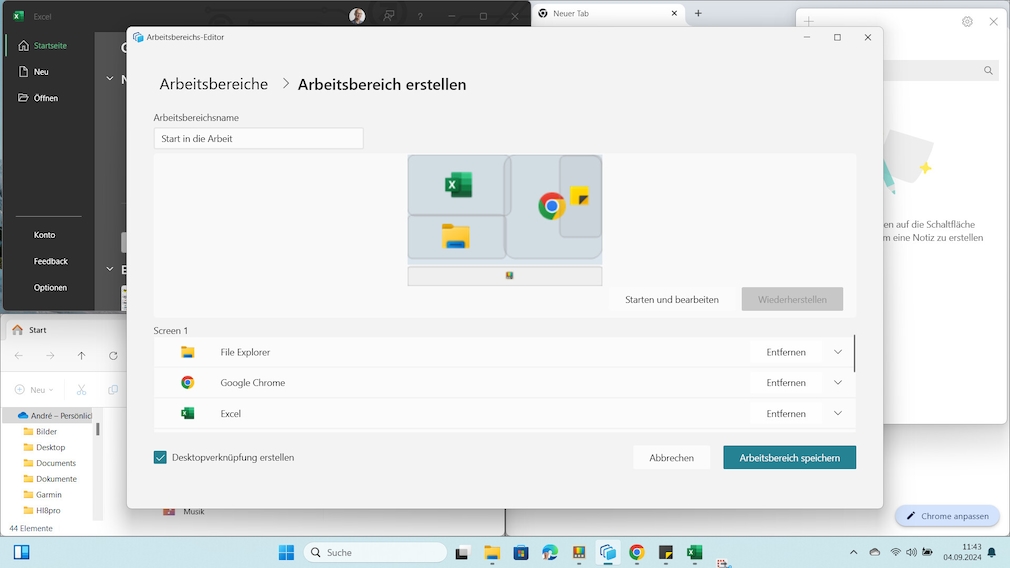Open Excel from the taskbar
The width and height of the screenshot is (1010, 568).
694,553
